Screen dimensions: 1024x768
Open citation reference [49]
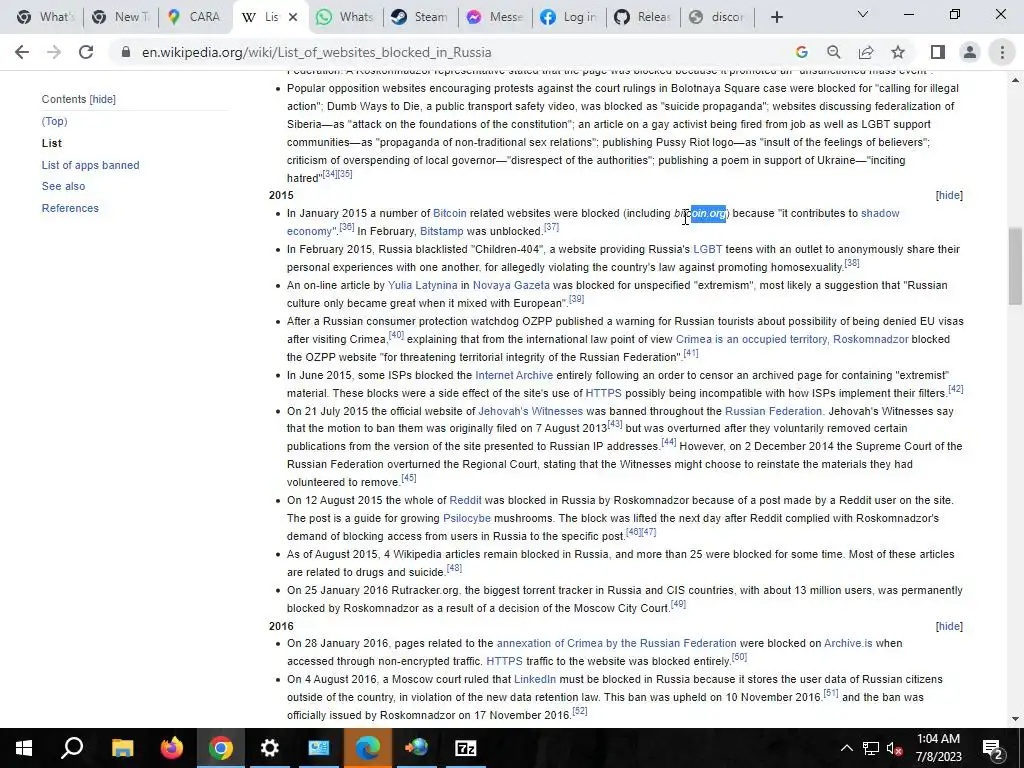[x=678, y=604]
